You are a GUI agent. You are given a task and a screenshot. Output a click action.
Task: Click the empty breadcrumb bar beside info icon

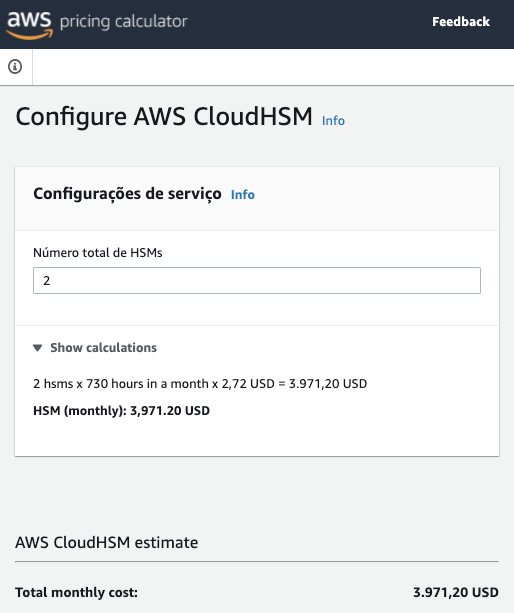click(x=273, y=67)
